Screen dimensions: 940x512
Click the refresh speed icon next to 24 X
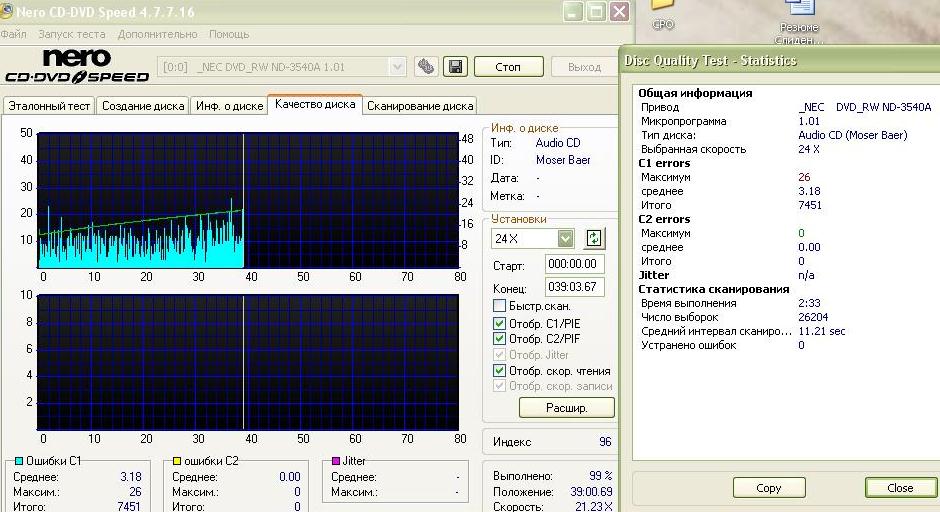[x=594, y=238]
